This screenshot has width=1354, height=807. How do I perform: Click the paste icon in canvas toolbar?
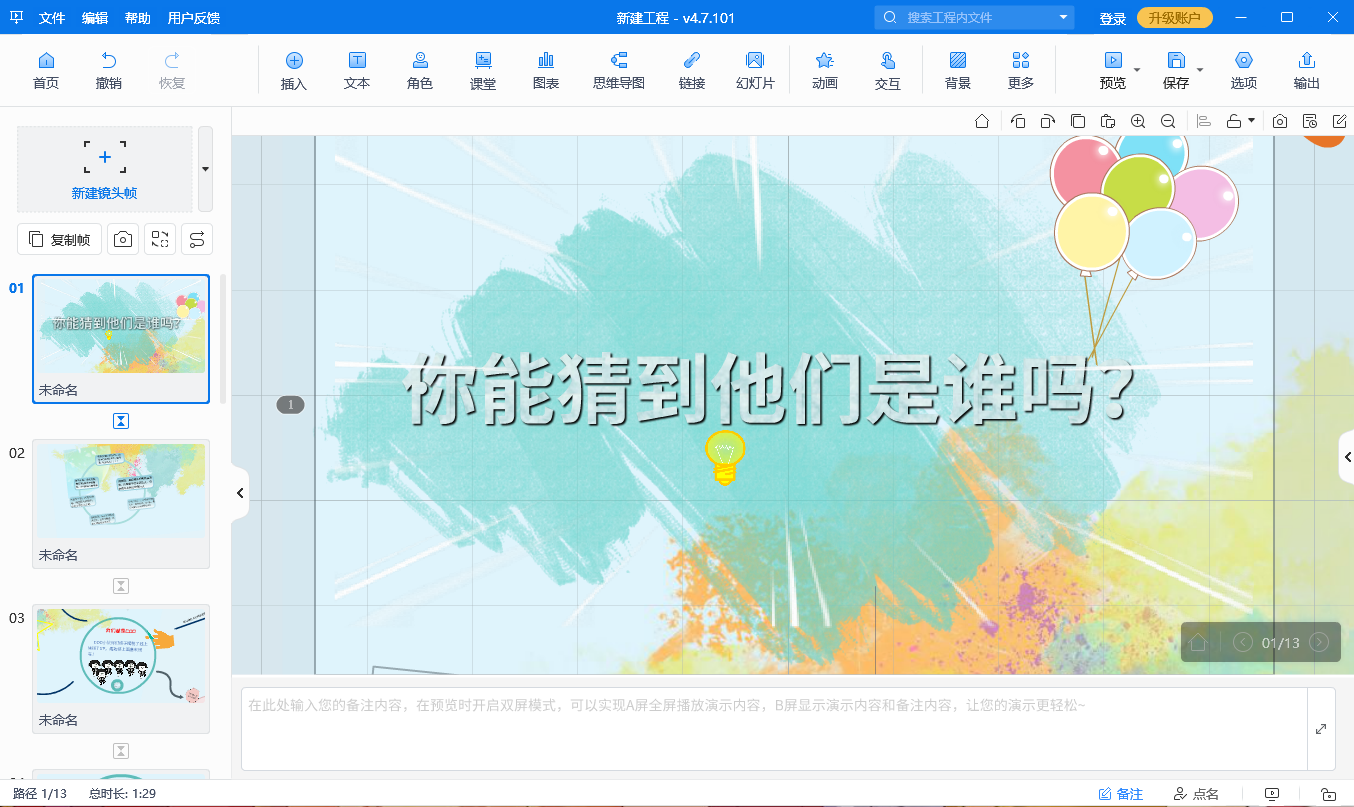(x=1107, y=121)
